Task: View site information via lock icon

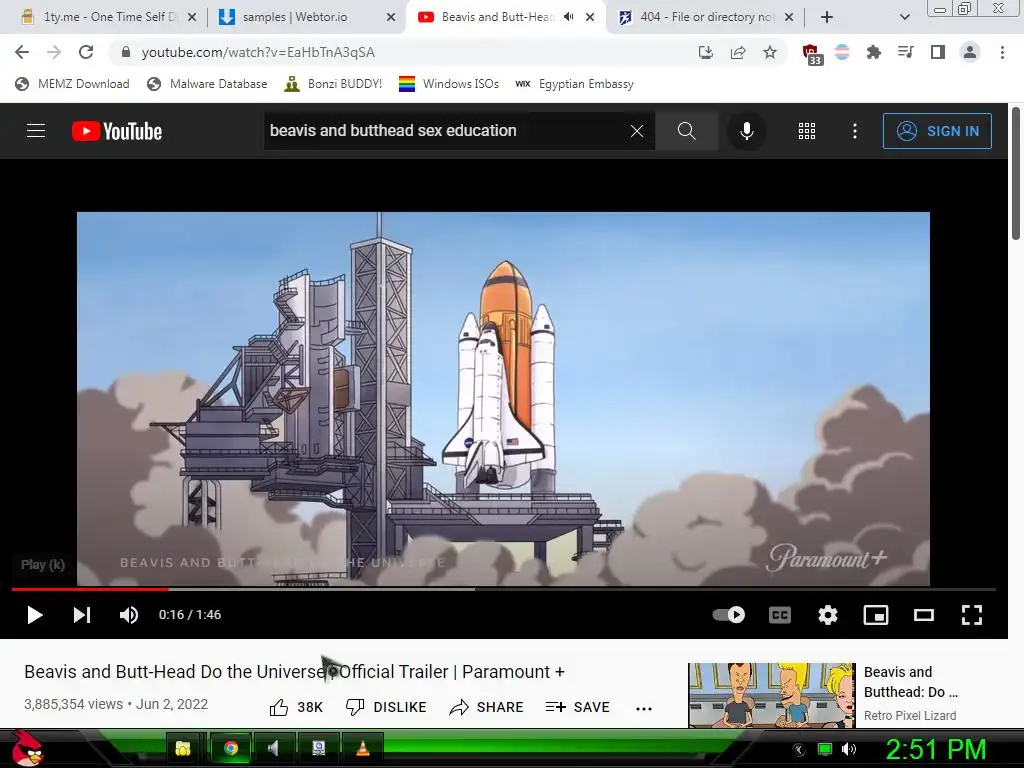Action: [x=126, y=52]
